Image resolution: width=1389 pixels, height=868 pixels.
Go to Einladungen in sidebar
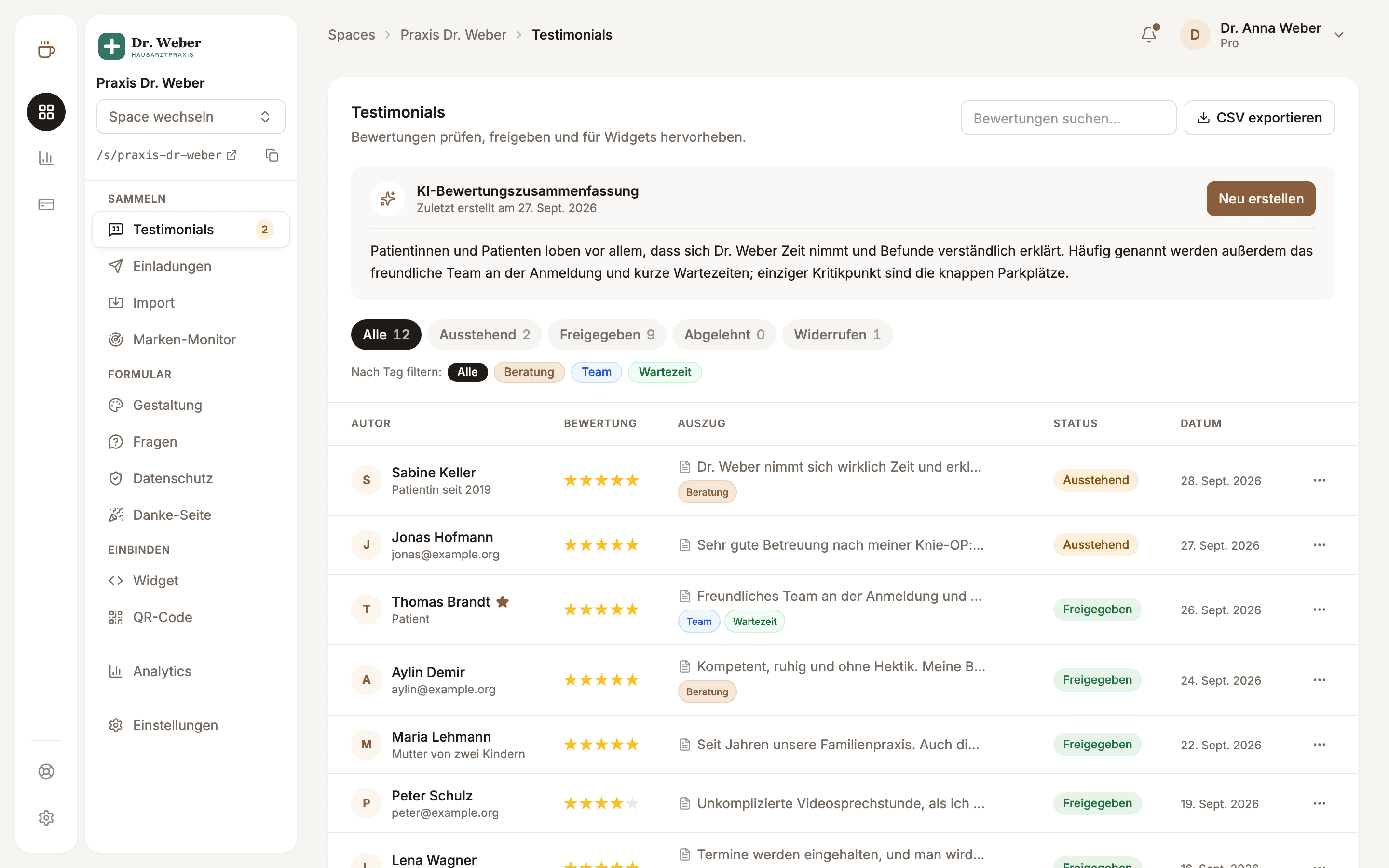(x=191, y=266)
